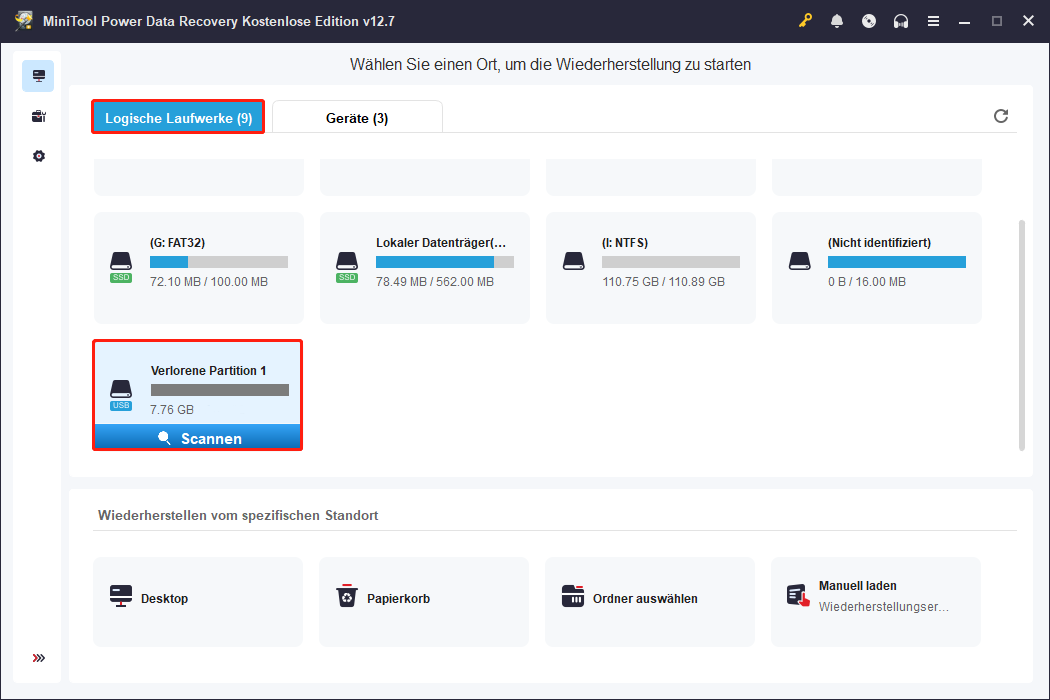Open the license key activation icon
1050x700 pixels.
click(805, 20)
